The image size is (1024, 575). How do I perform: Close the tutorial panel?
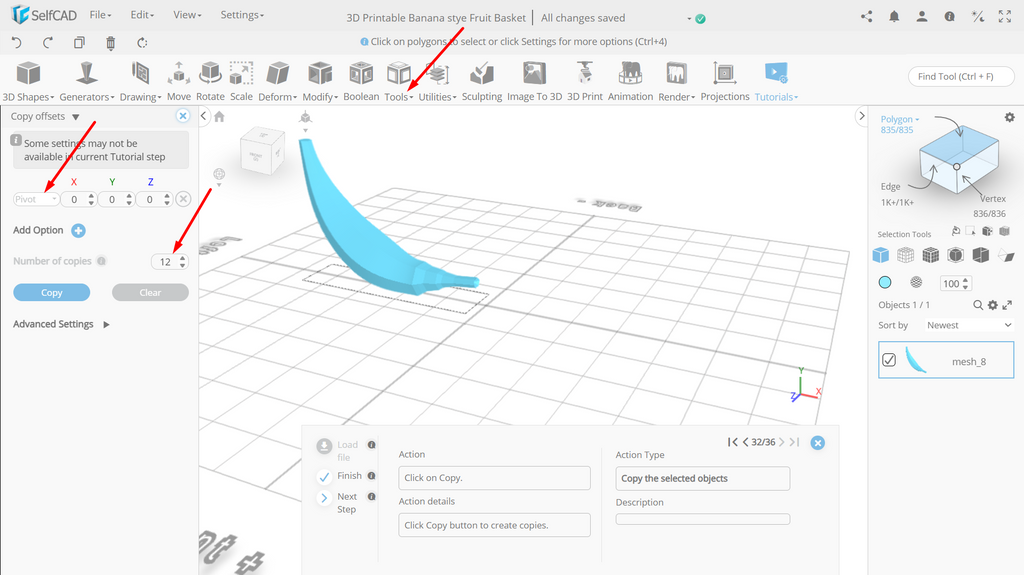tap(817, 443)
